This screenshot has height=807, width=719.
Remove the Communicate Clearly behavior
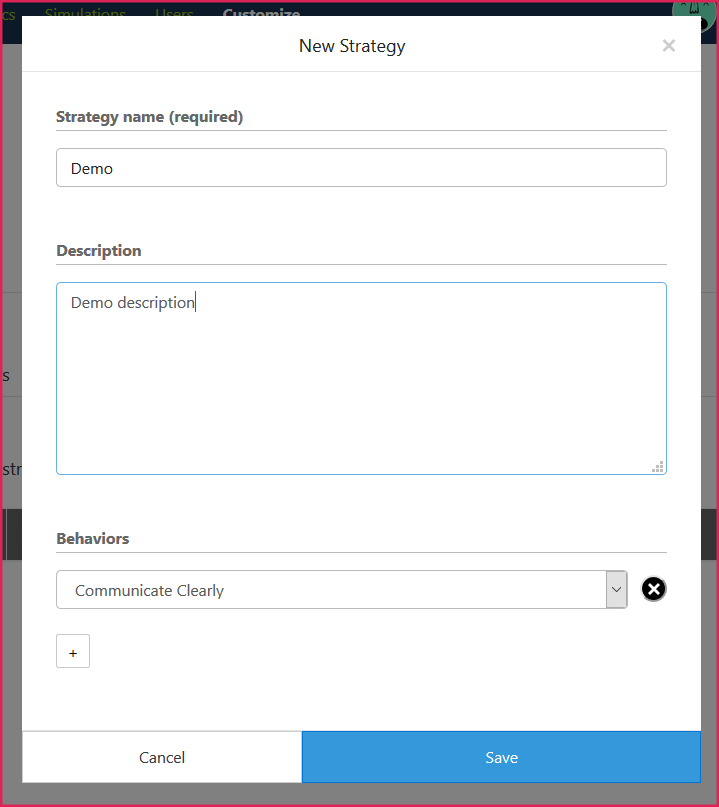point(653,590)
